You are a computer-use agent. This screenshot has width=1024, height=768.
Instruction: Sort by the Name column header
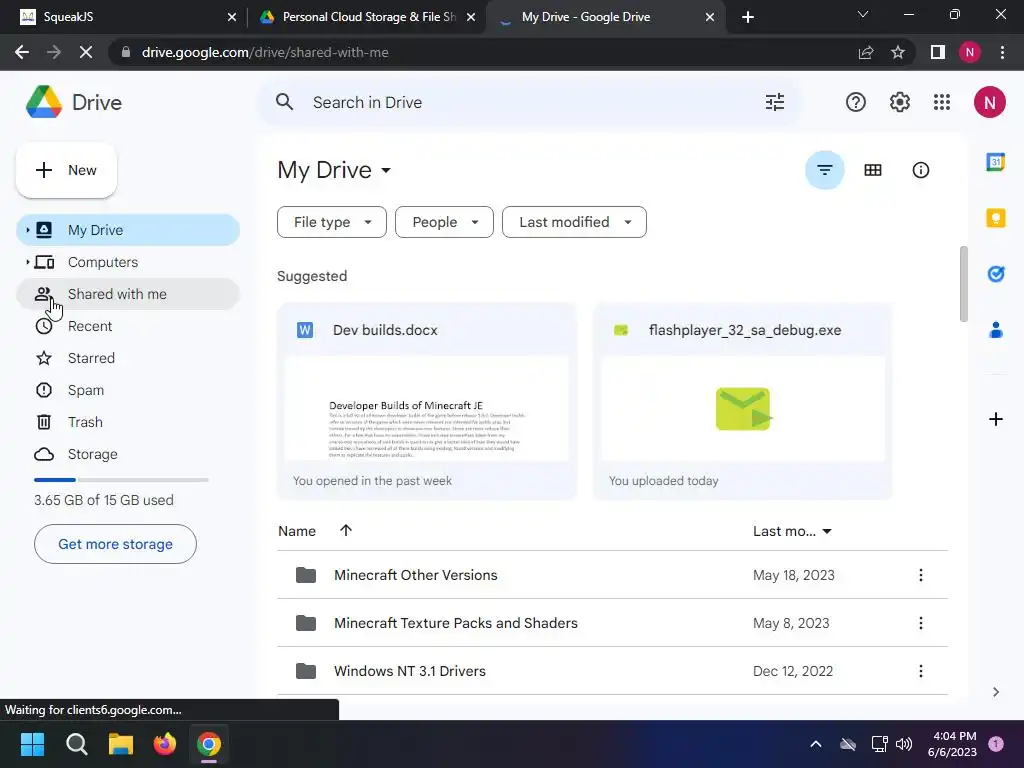pos(297,531)
